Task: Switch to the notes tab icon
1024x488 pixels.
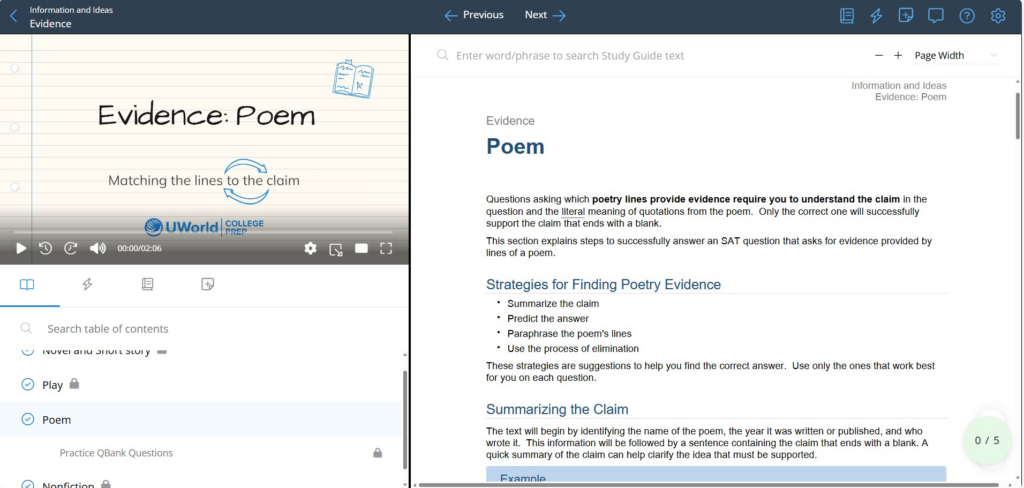Action: [x=208, y=284]
